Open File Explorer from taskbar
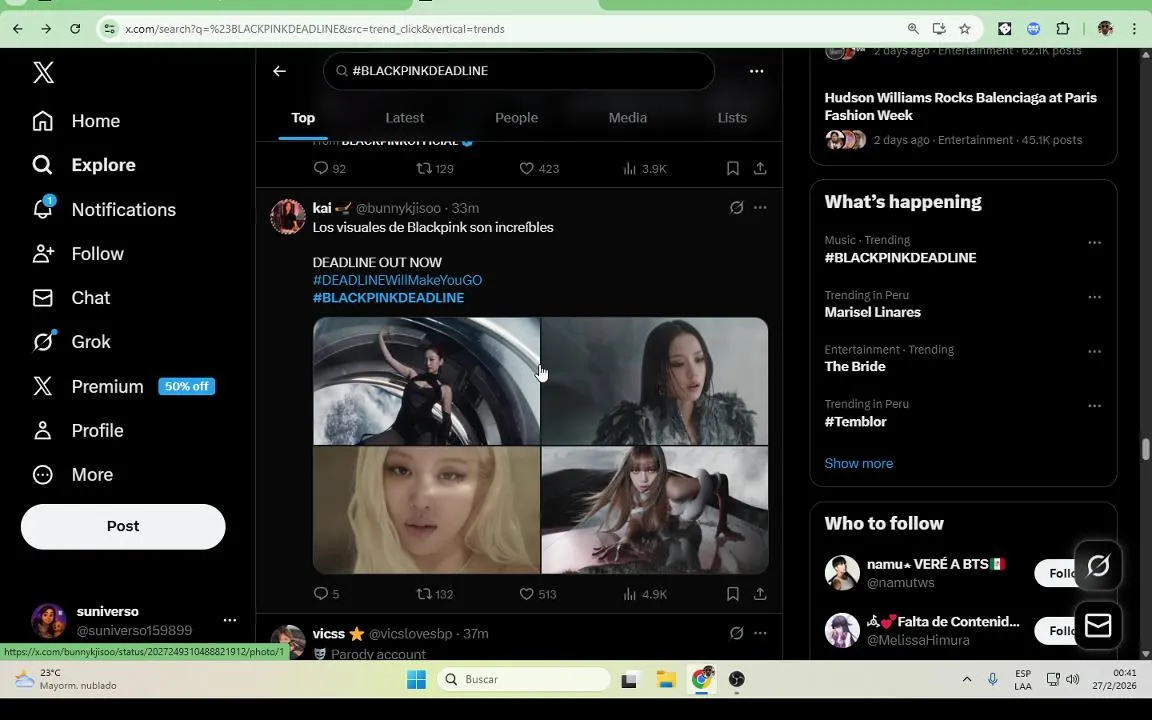This screenshot has width=1152, height=720. 666,680
